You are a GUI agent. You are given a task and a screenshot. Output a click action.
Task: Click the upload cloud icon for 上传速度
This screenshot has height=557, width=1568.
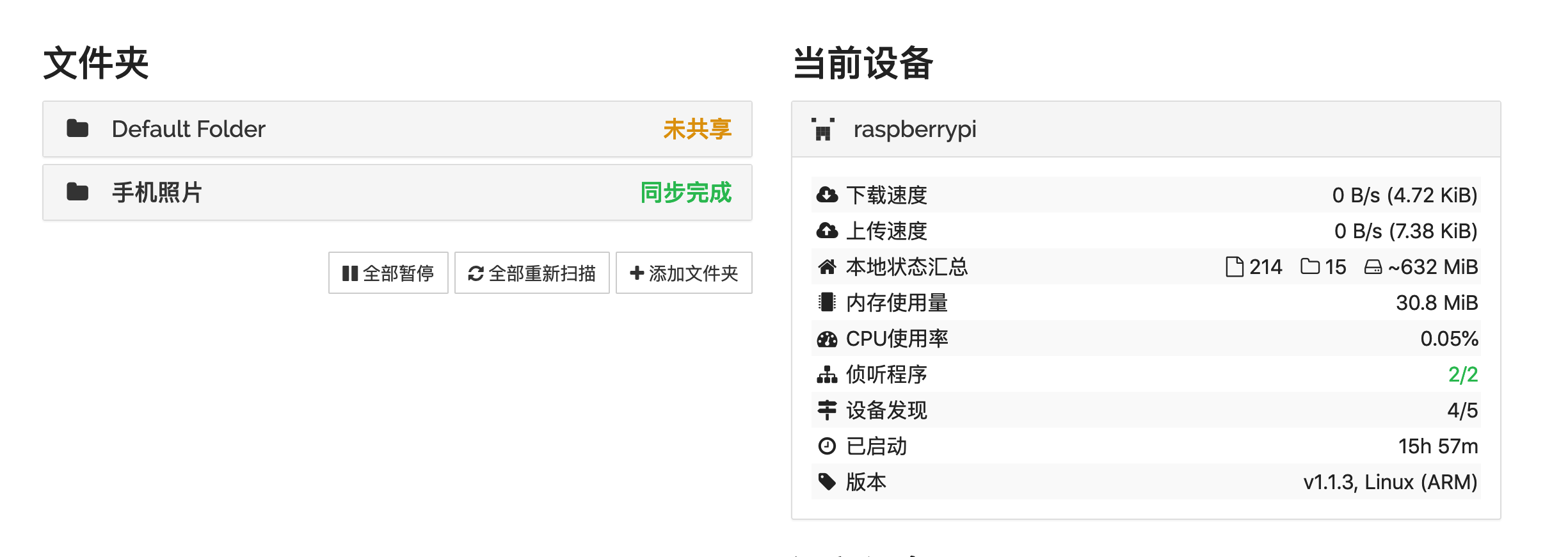coord(827,230)
